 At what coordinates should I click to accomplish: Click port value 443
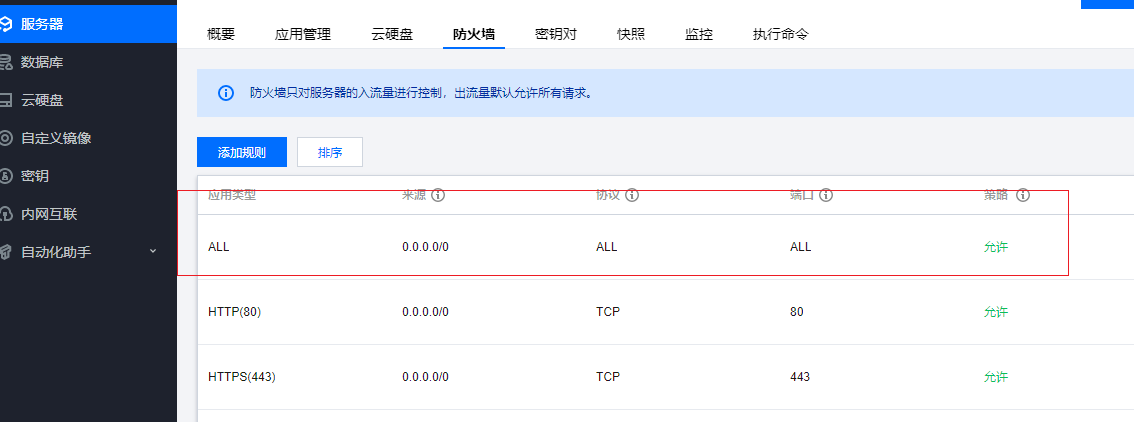pyautogui.click(x=800, y=377)
